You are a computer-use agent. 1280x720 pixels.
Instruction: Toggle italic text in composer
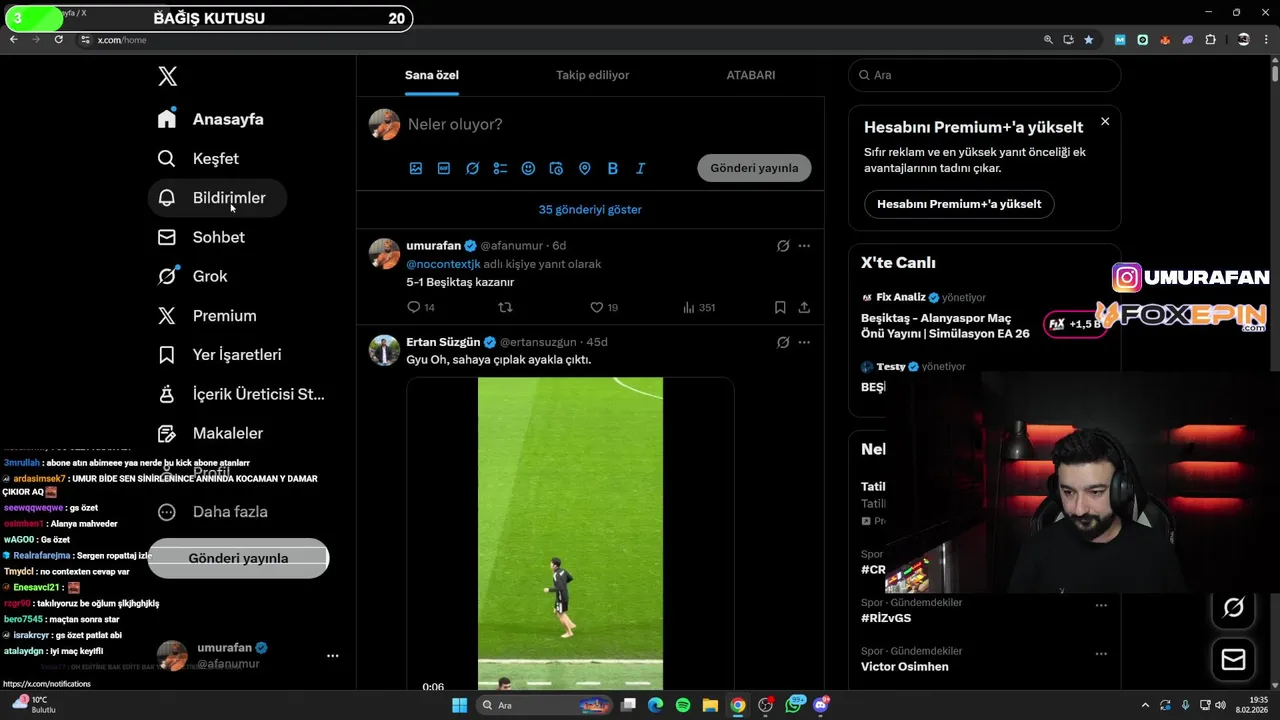coord(641,168)
